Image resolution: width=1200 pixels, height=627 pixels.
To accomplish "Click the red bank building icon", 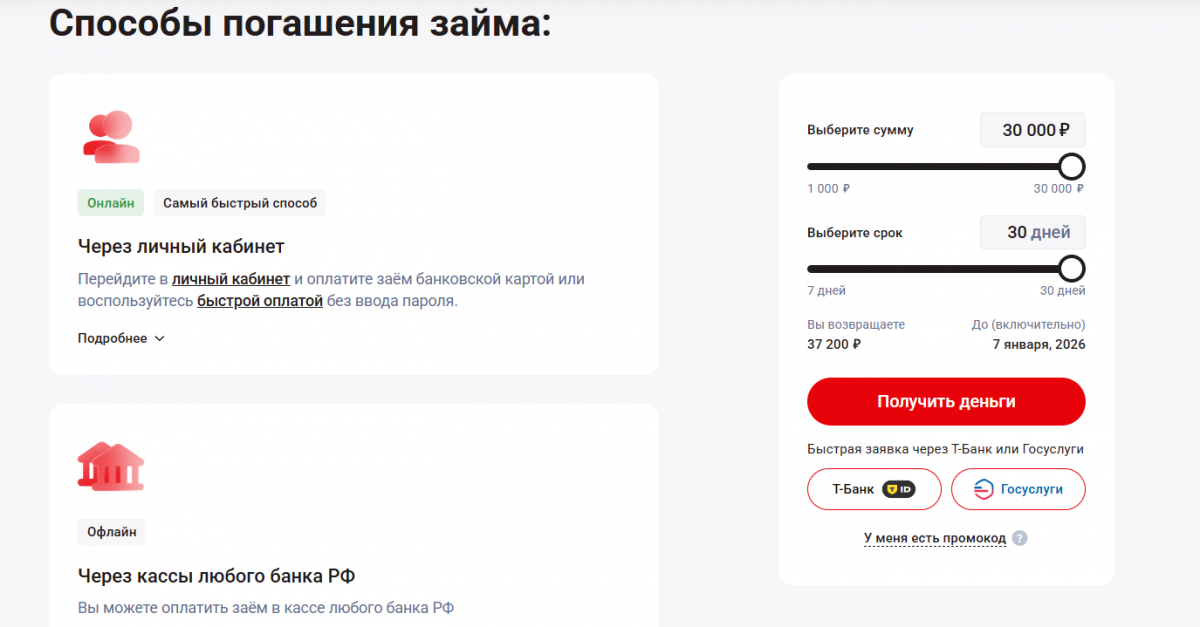I will [109, 466].
